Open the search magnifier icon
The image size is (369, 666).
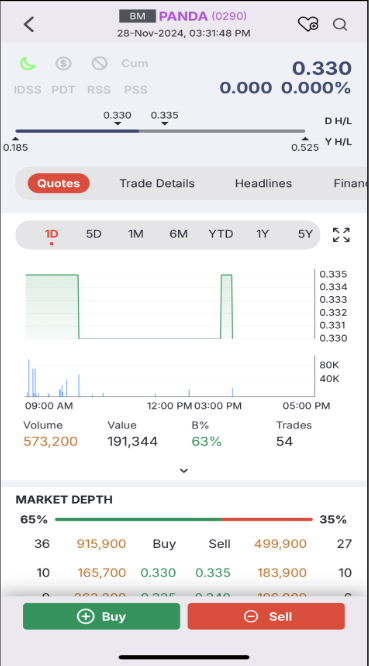point(340,24)
